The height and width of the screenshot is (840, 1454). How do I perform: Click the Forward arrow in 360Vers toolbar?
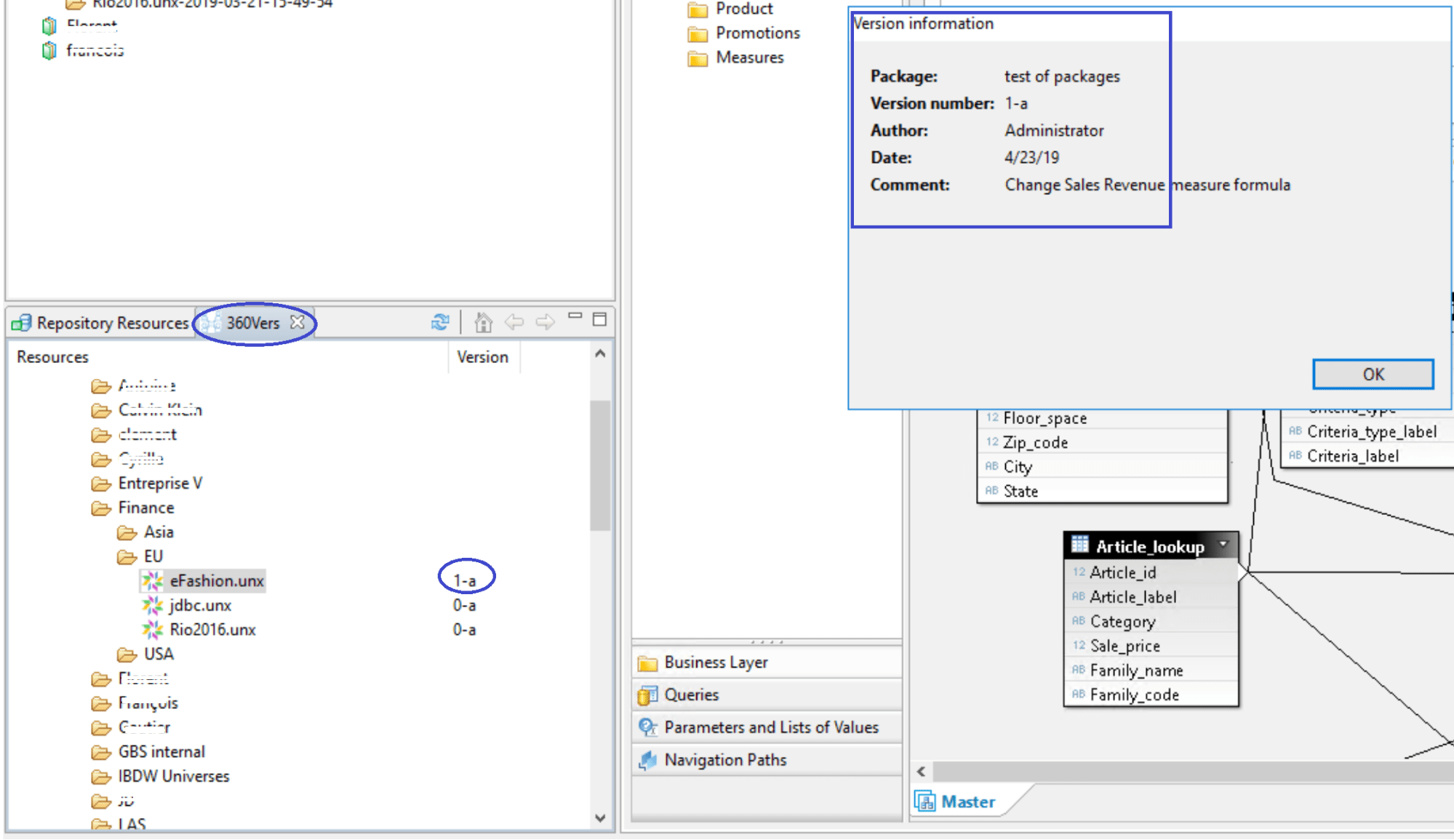[x=545, y=321]
